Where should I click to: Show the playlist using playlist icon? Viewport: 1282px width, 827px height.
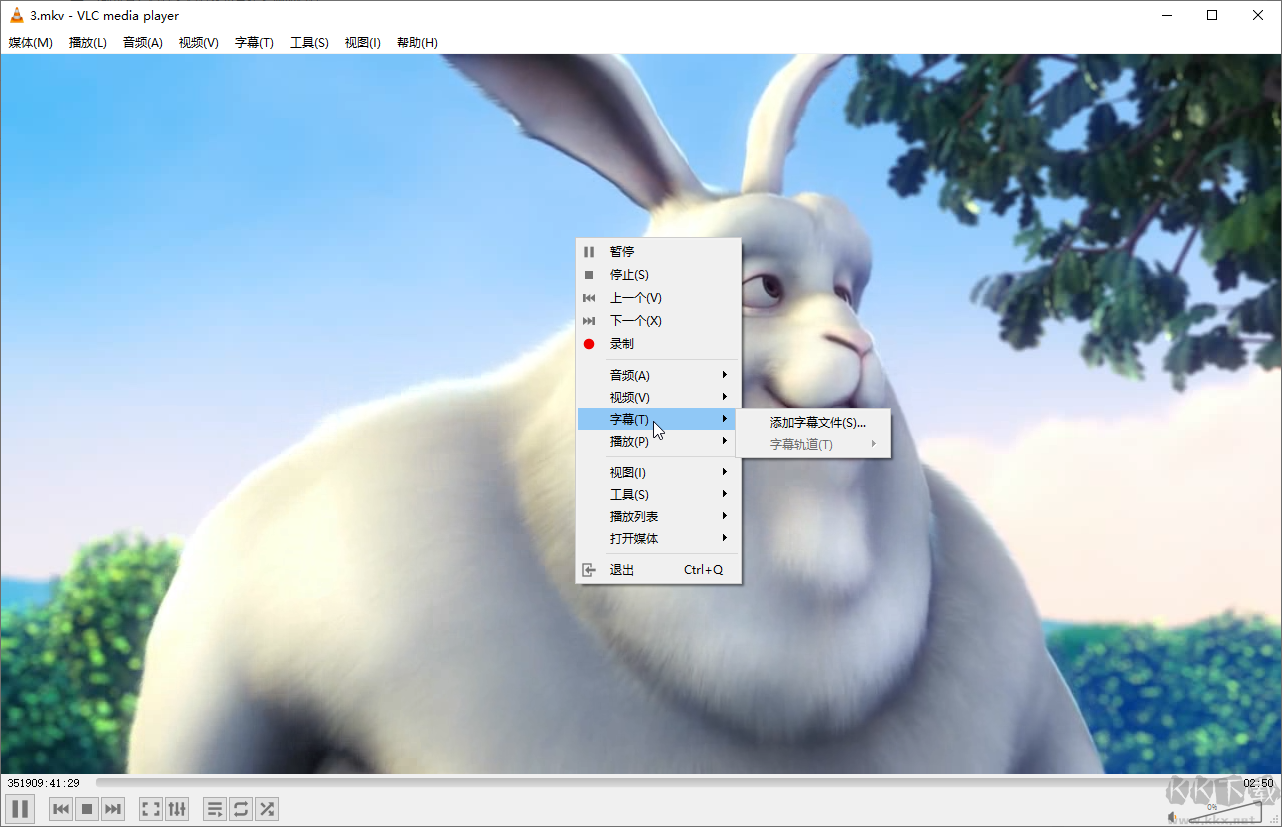(214, 808)
